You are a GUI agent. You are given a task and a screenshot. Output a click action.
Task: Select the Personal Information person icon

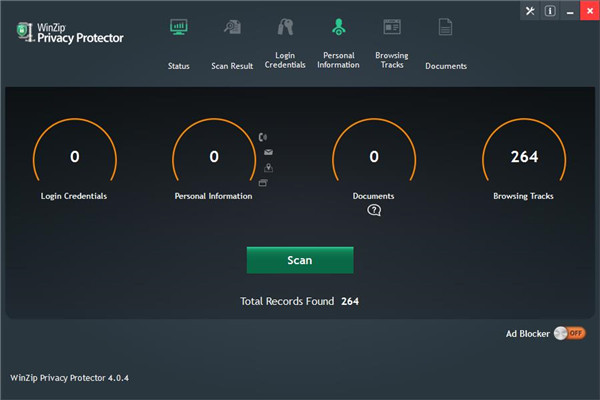click(339, 27)
